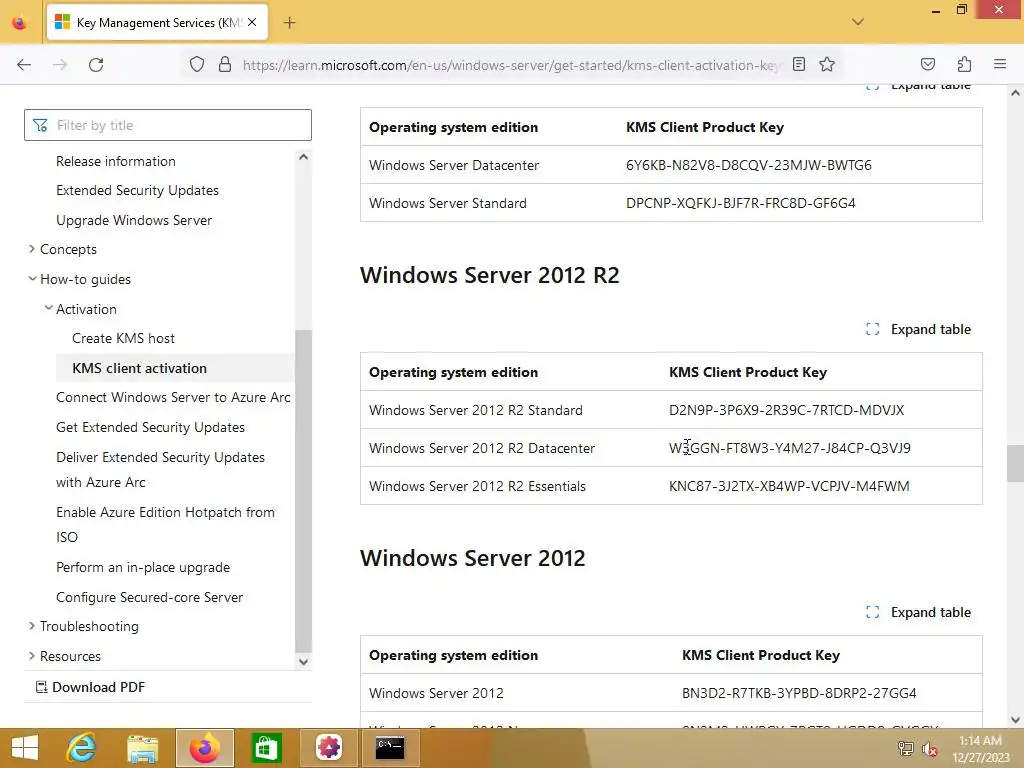The image size is (1024, 768).
Task: Launch Internet Explorer from taskbar
Action: coord(81,748)
